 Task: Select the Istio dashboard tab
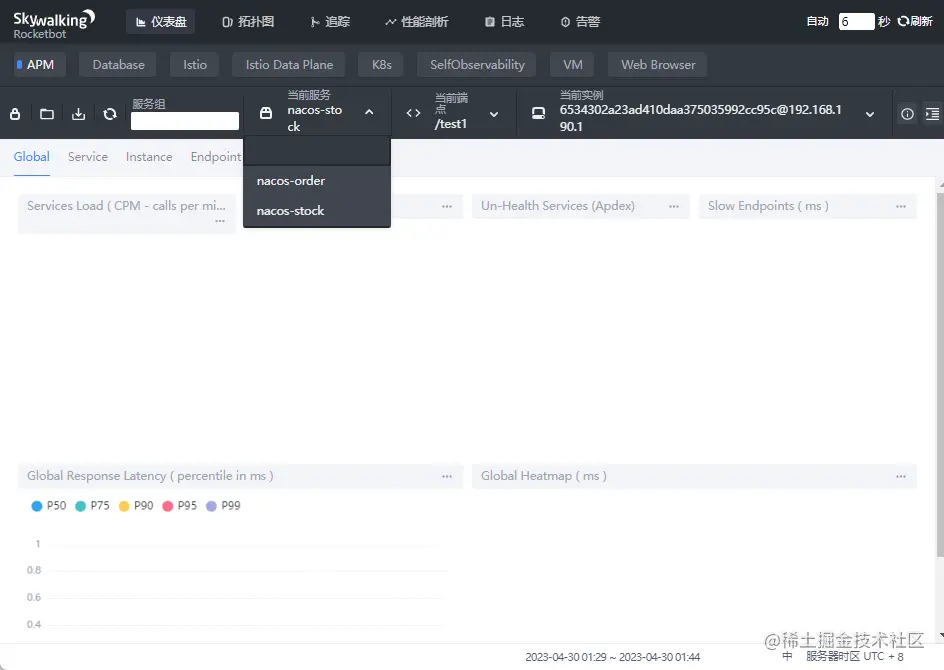[194, 64]
